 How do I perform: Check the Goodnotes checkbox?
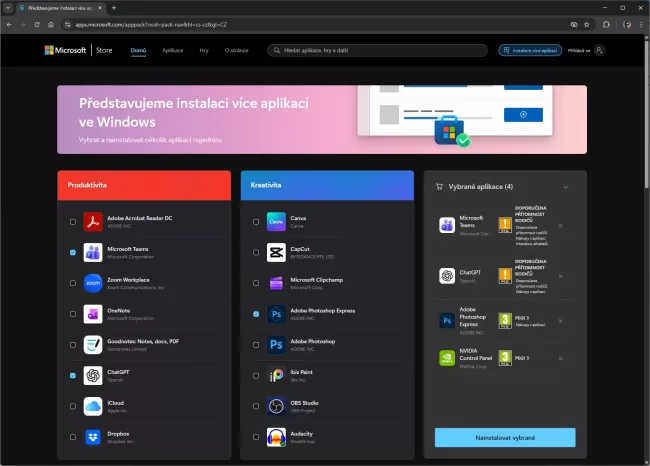(x=73, y=345)
